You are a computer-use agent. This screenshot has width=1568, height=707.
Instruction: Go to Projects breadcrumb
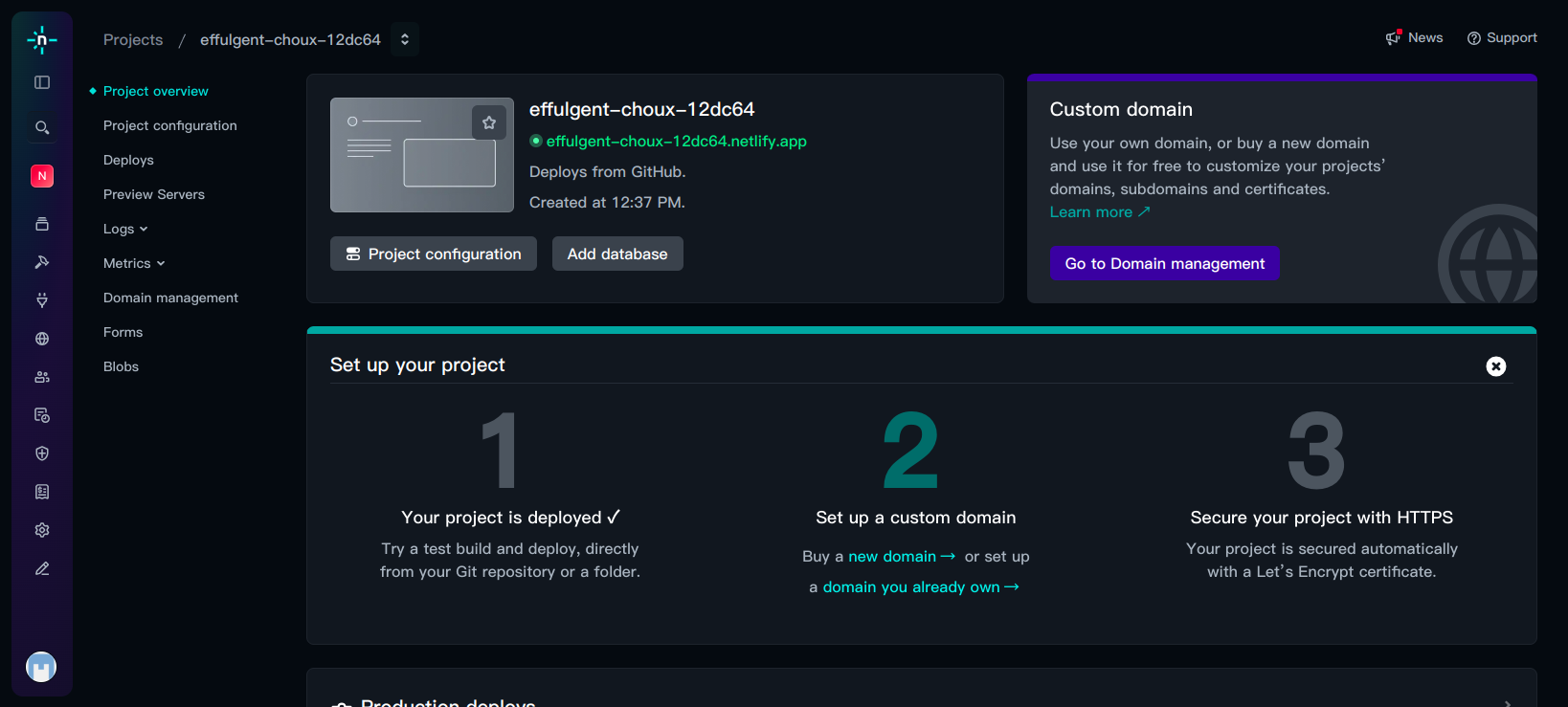coord(133,39)
